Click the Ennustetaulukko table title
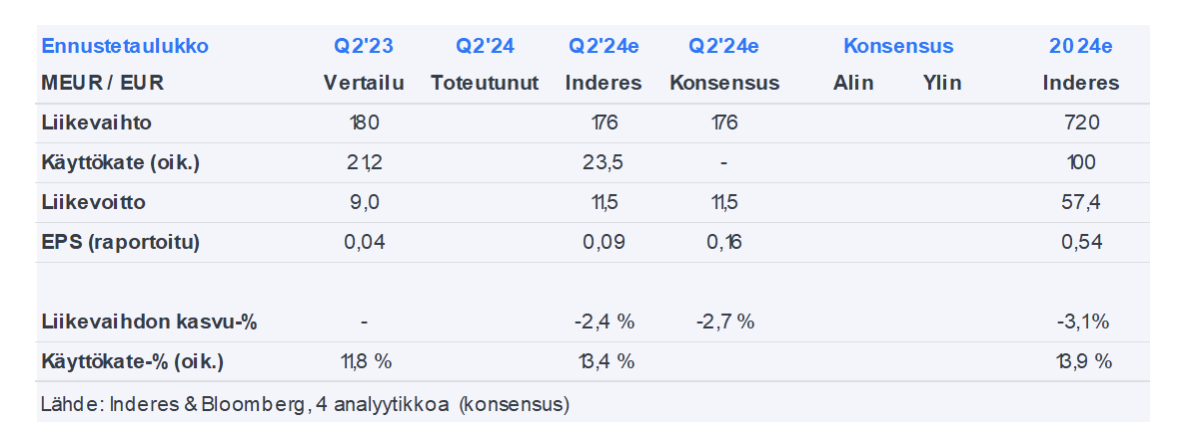 125,46
